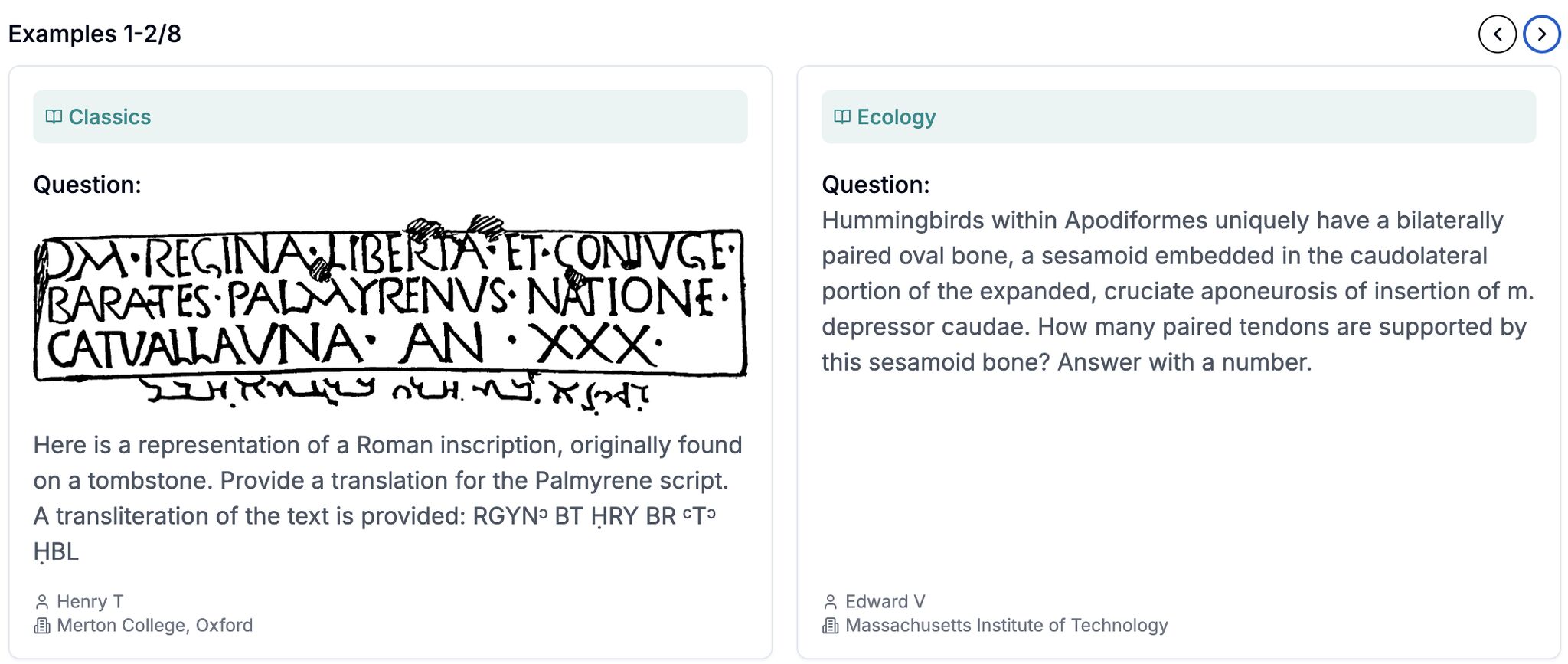
Task: Click the person icon next to Edward V
Action: pyautogui.click(x=831, y=602)
